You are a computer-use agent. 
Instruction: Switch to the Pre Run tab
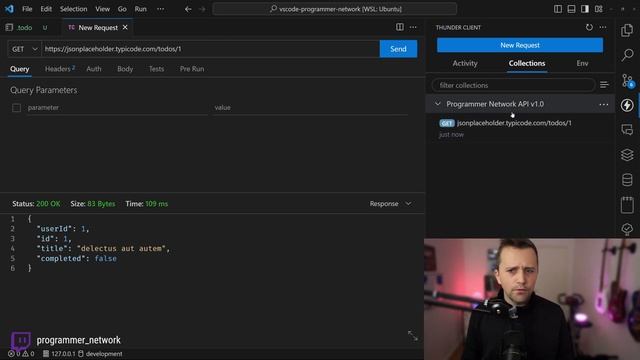pos(192,69)
